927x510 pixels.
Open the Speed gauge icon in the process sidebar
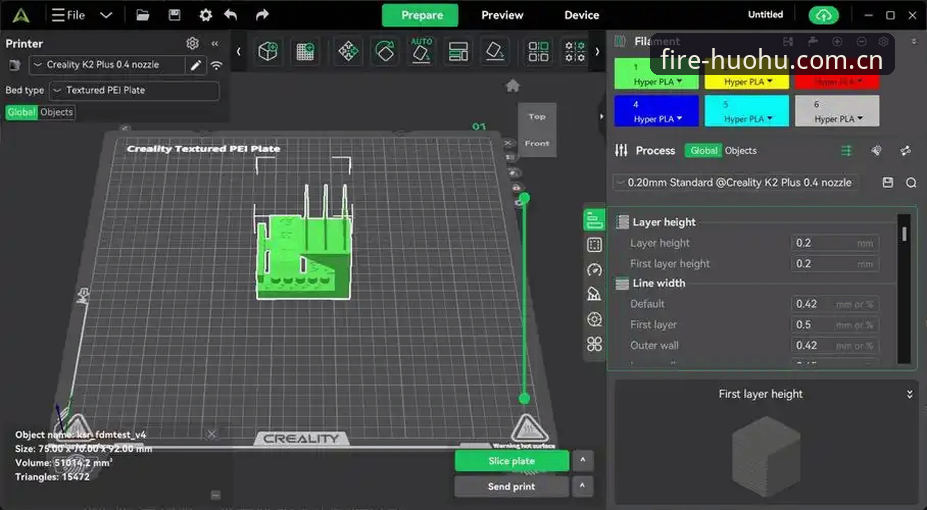594,269
